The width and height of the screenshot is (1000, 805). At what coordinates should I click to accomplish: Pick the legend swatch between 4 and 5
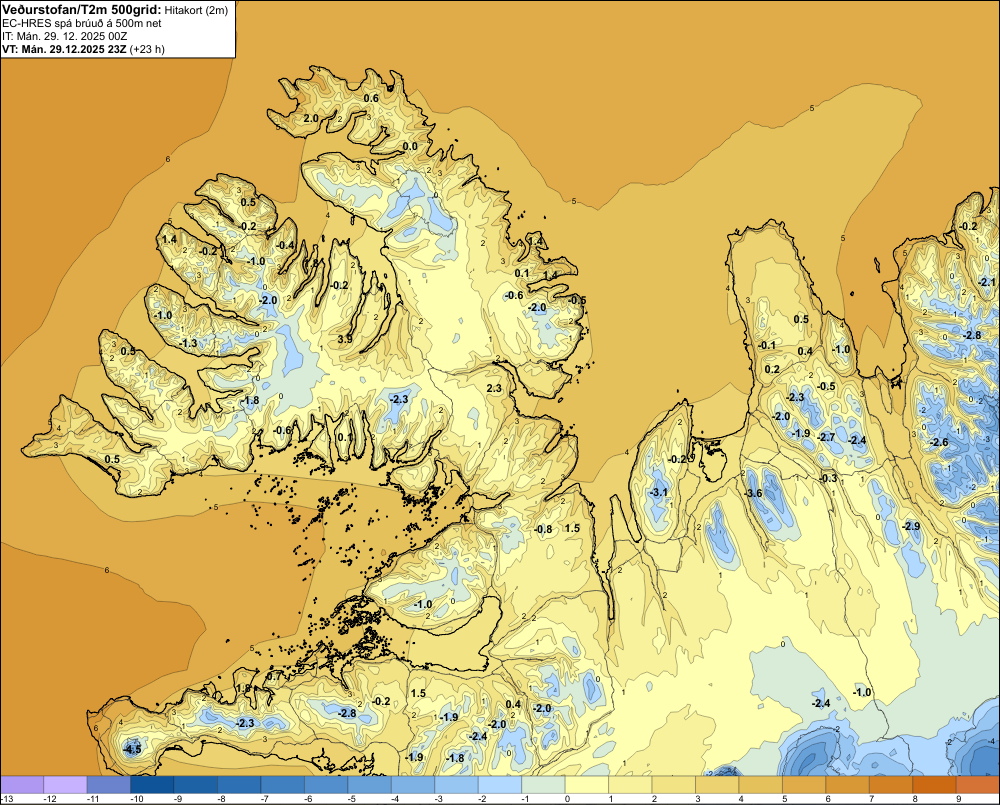point(761,785)
